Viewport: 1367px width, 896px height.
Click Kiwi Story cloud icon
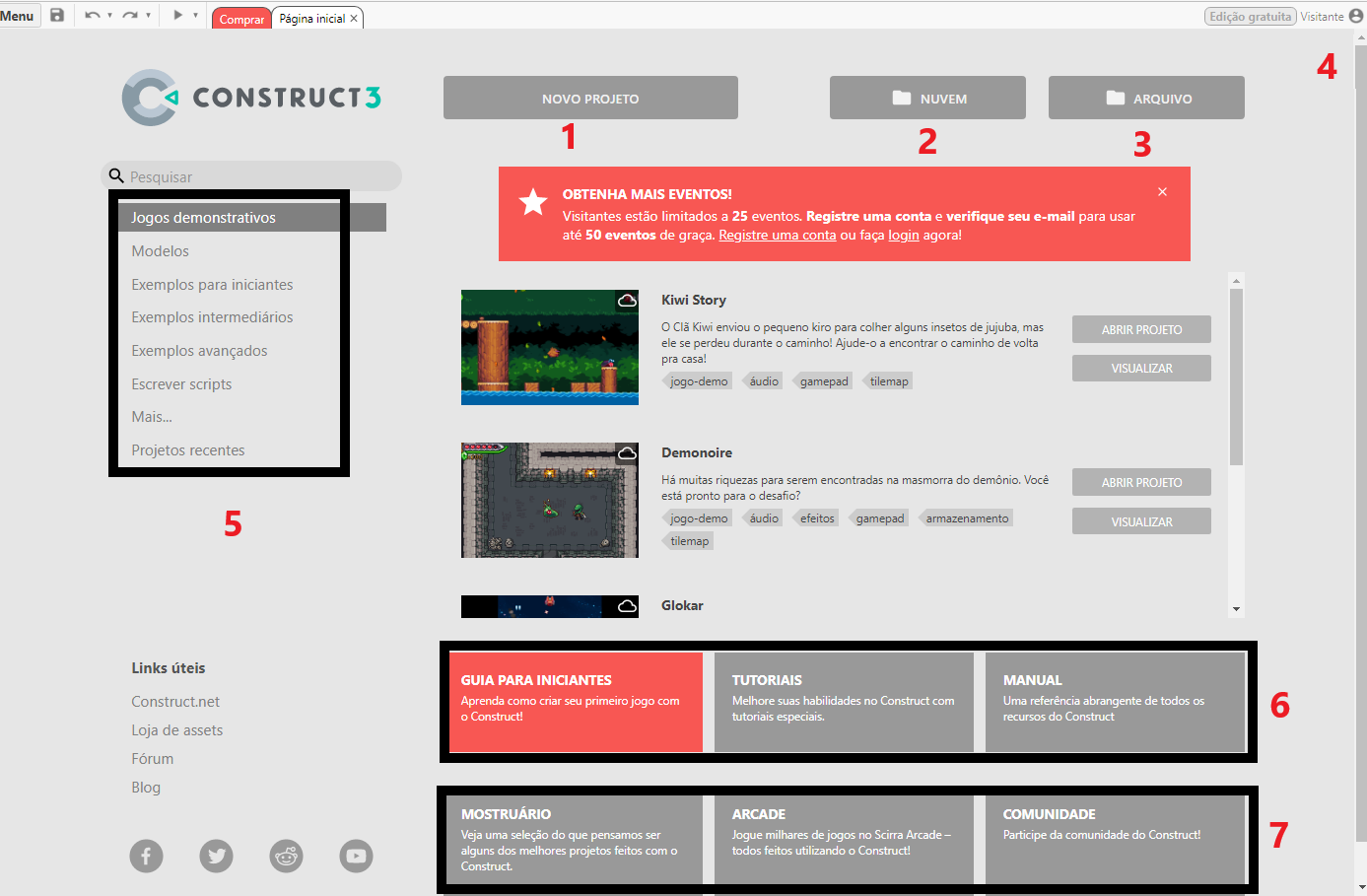tap(627, 300)
